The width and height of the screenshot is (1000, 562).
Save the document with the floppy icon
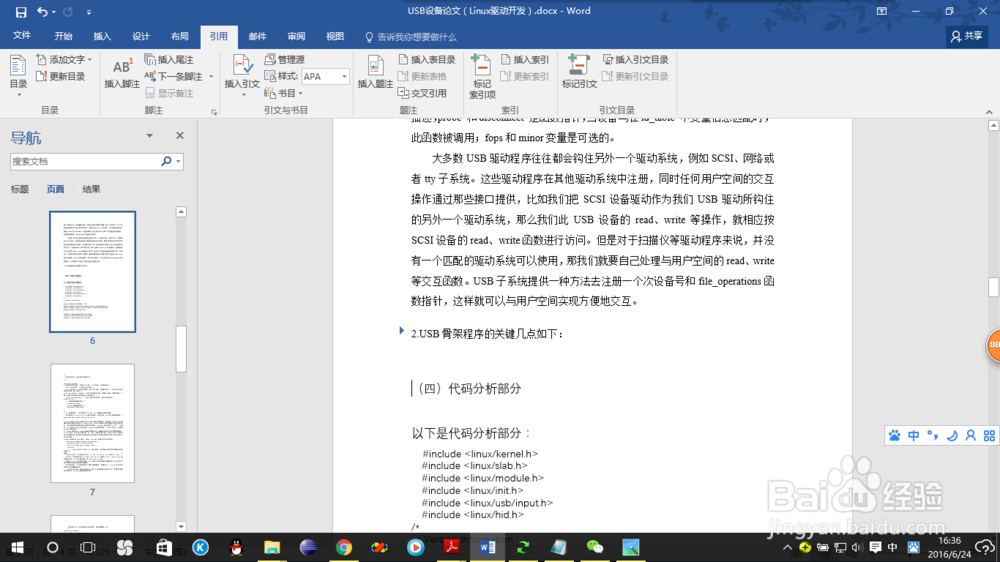[20, 11]
